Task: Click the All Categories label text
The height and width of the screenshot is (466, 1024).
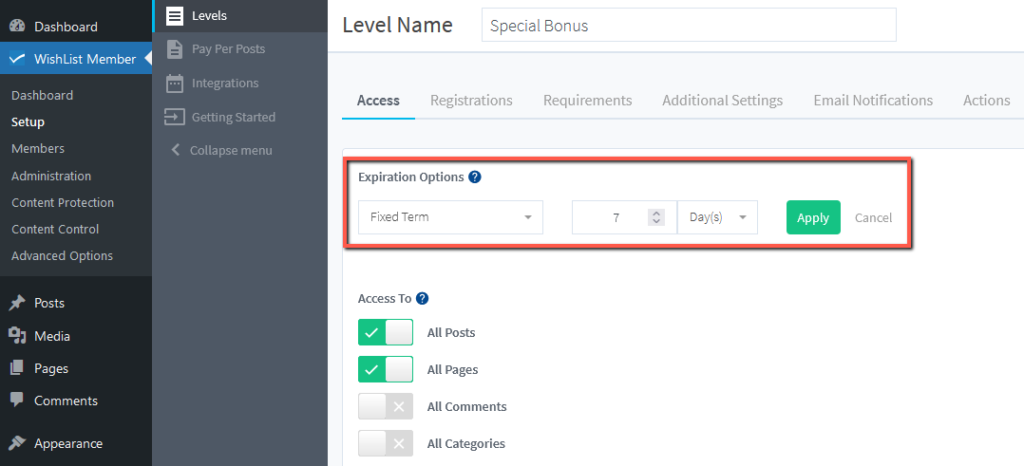Action: pyautogui.click(x=466, y=444)
